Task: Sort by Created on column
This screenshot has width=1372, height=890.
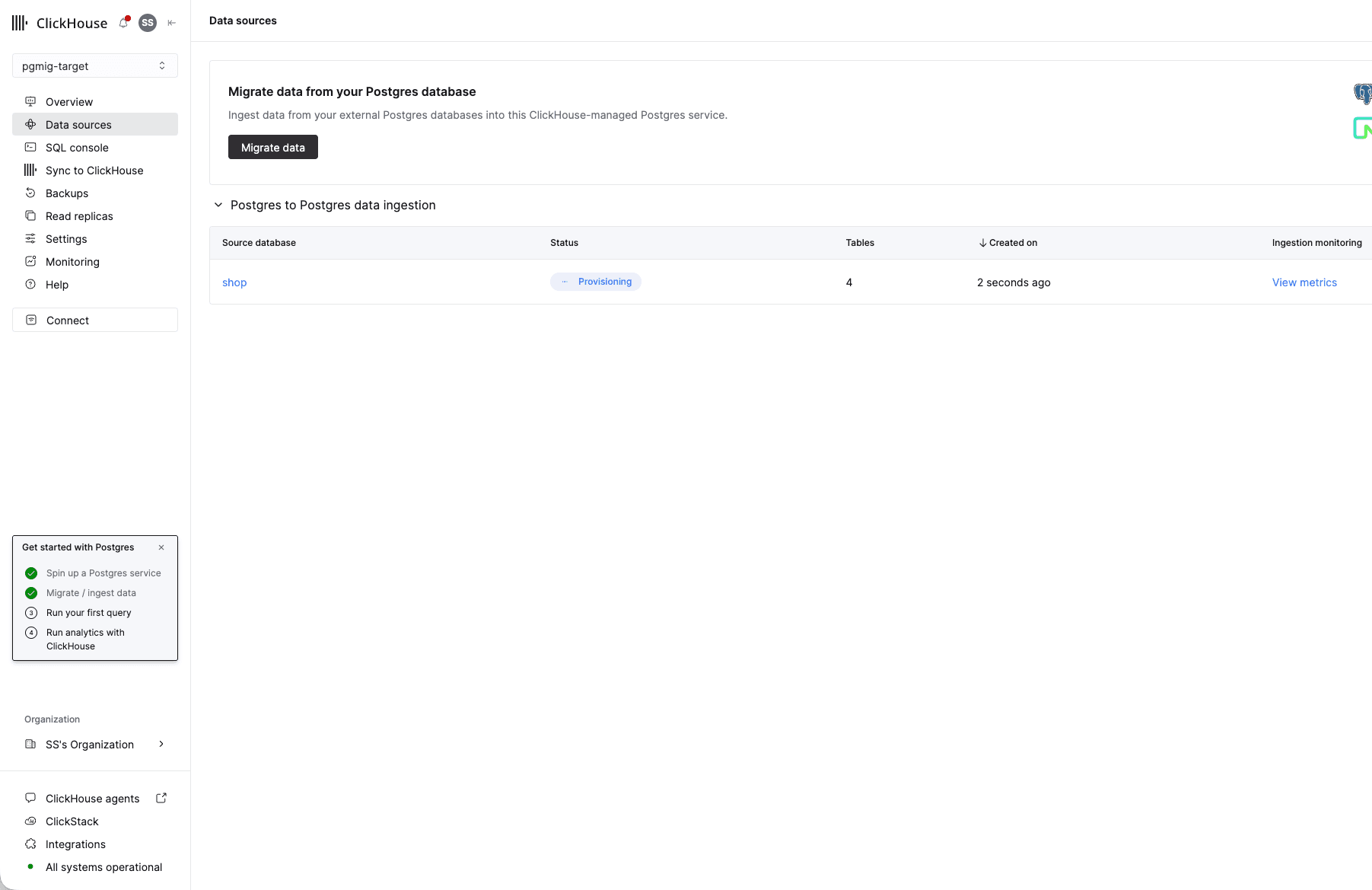Action: [x=1008, y=243]
